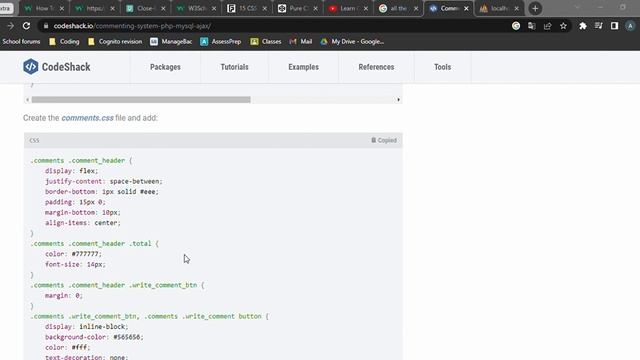Click the Google account icon in the address bar
The image size is (640, 360).
point(516,26)
